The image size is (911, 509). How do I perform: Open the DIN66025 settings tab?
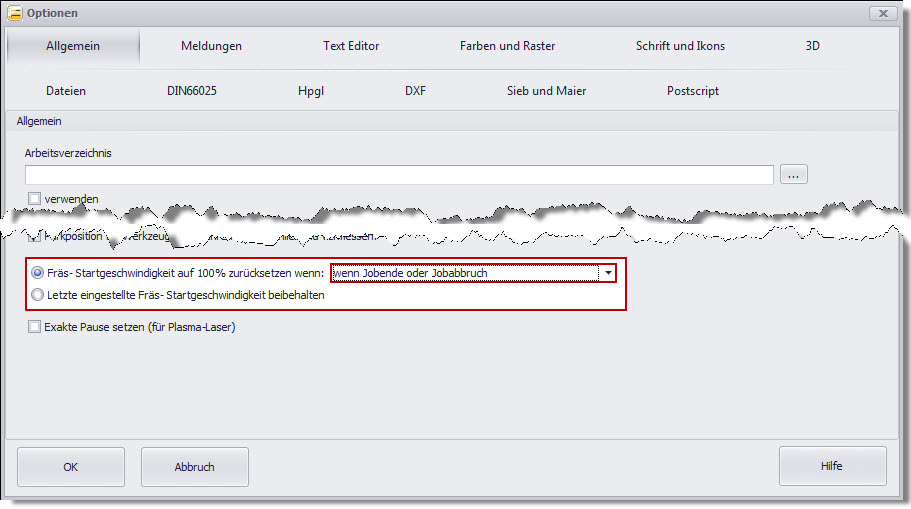click(192, 91)
